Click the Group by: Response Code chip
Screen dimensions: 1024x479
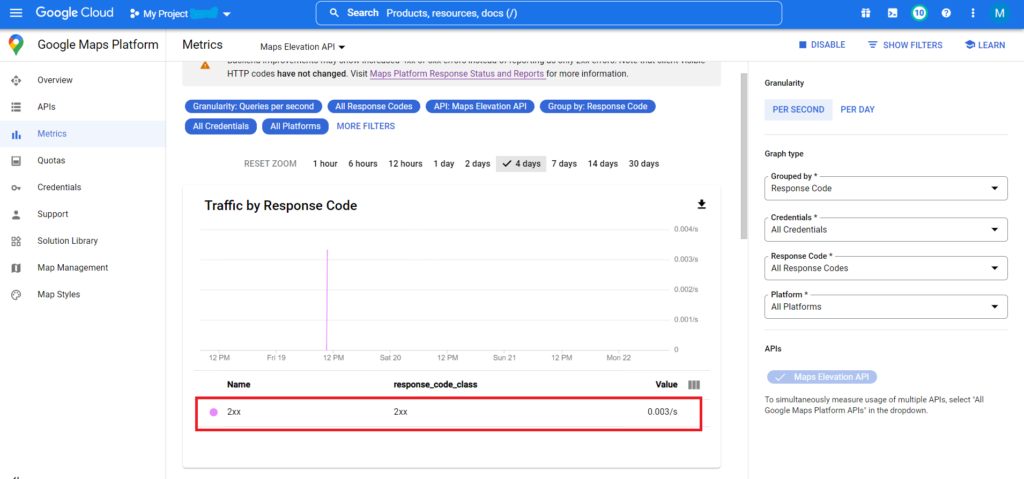[x=598, y=107]
